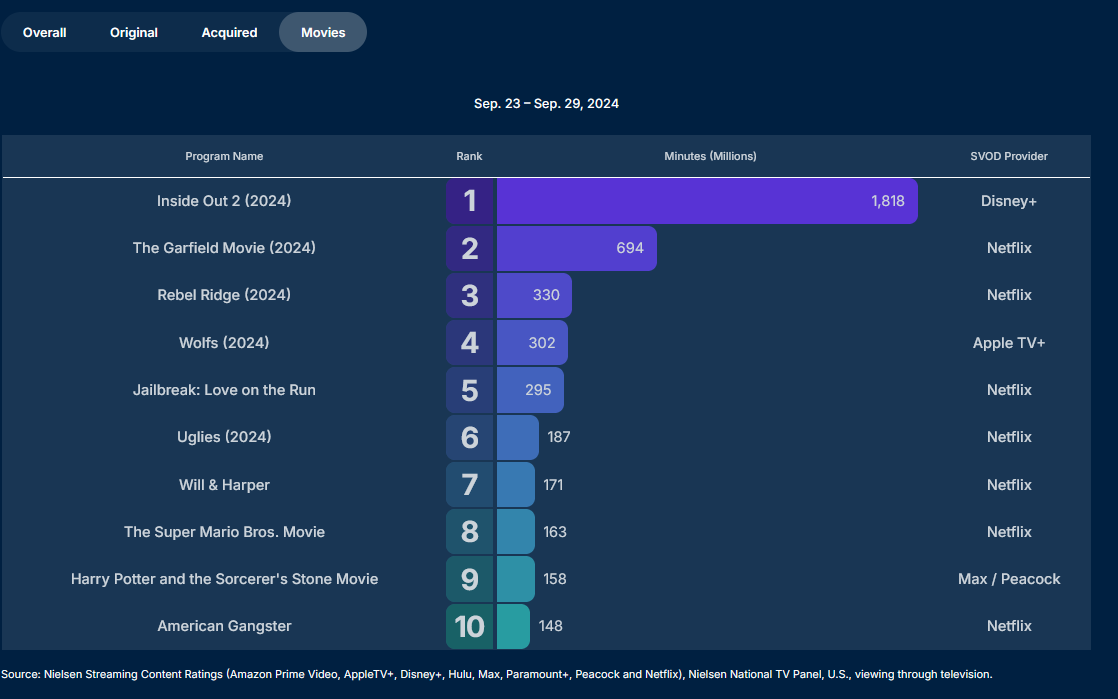Viewport: 1118px width, 699px height.
Task: Click the Max / Peacock provider label
Action: (1008, 579)
